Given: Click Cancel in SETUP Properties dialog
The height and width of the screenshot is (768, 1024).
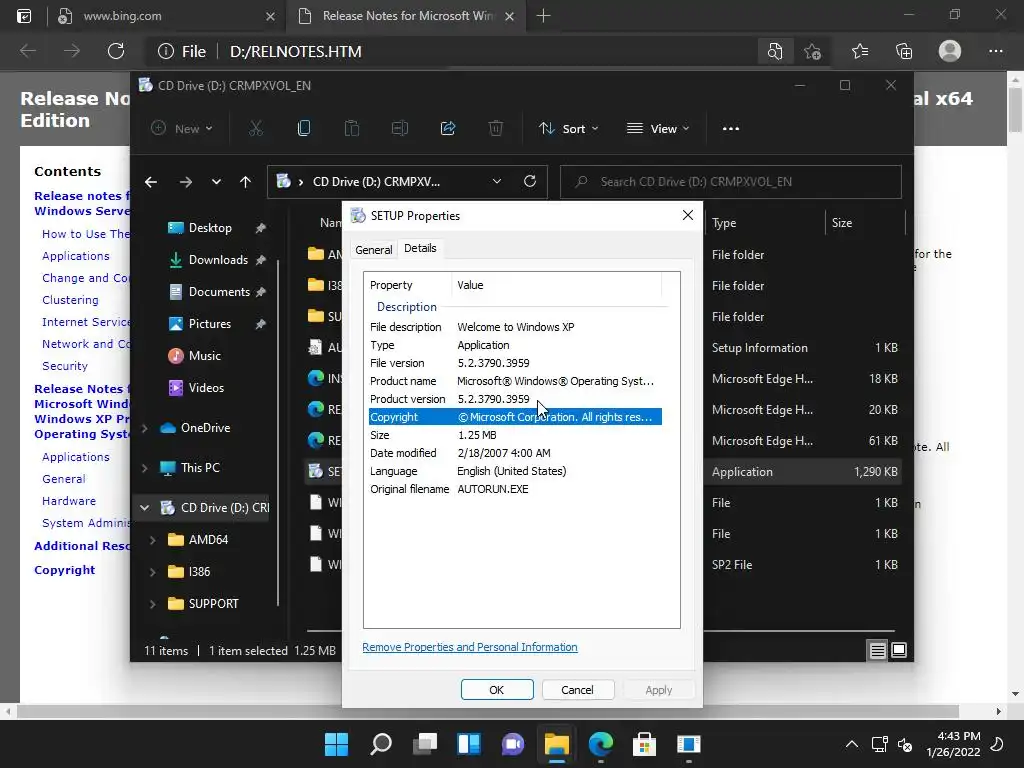Looking at the screenshot, I should pos(577,690).
